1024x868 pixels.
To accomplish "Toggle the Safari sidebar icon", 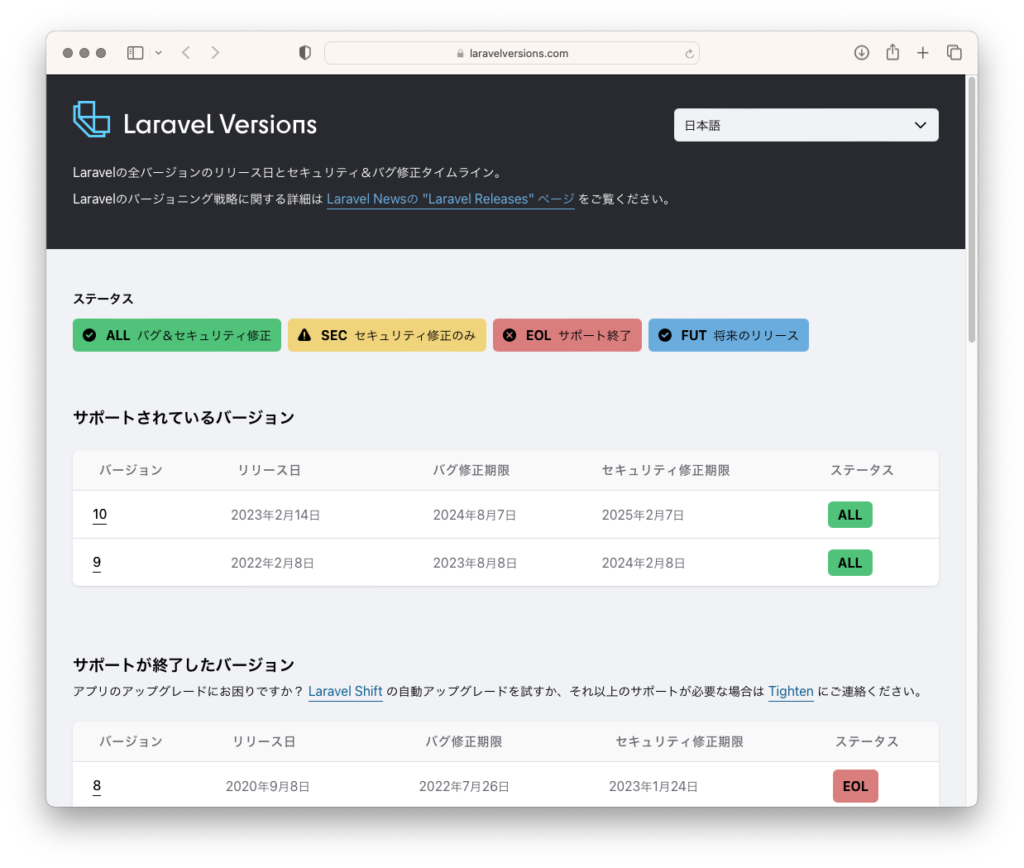I will tap(135, 53).
